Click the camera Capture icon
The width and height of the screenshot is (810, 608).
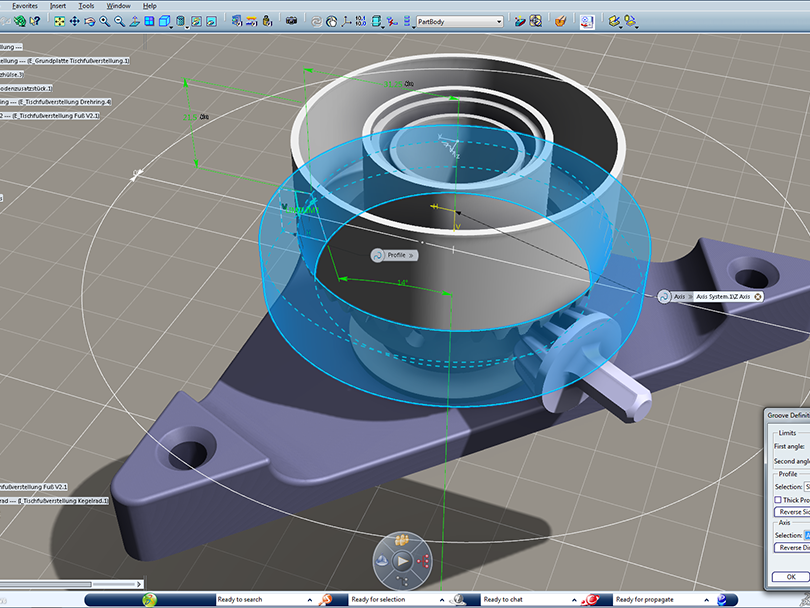click(x=291, y=21)
